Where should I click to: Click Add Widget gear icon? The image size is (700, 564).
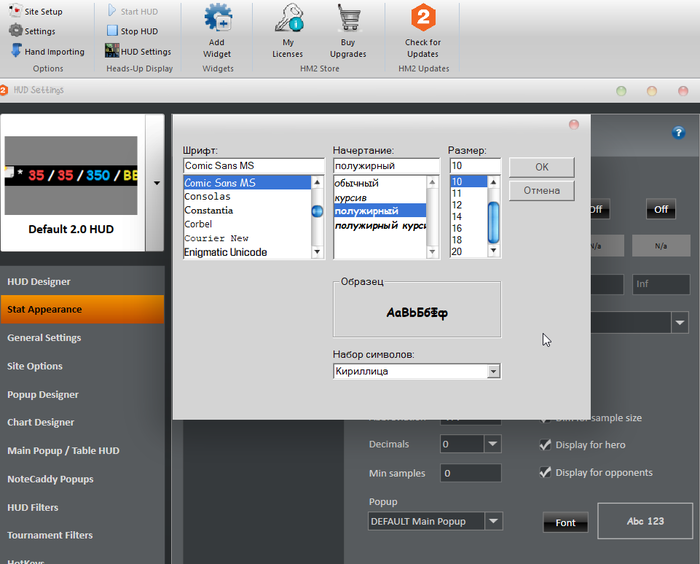tap(217, 18)
